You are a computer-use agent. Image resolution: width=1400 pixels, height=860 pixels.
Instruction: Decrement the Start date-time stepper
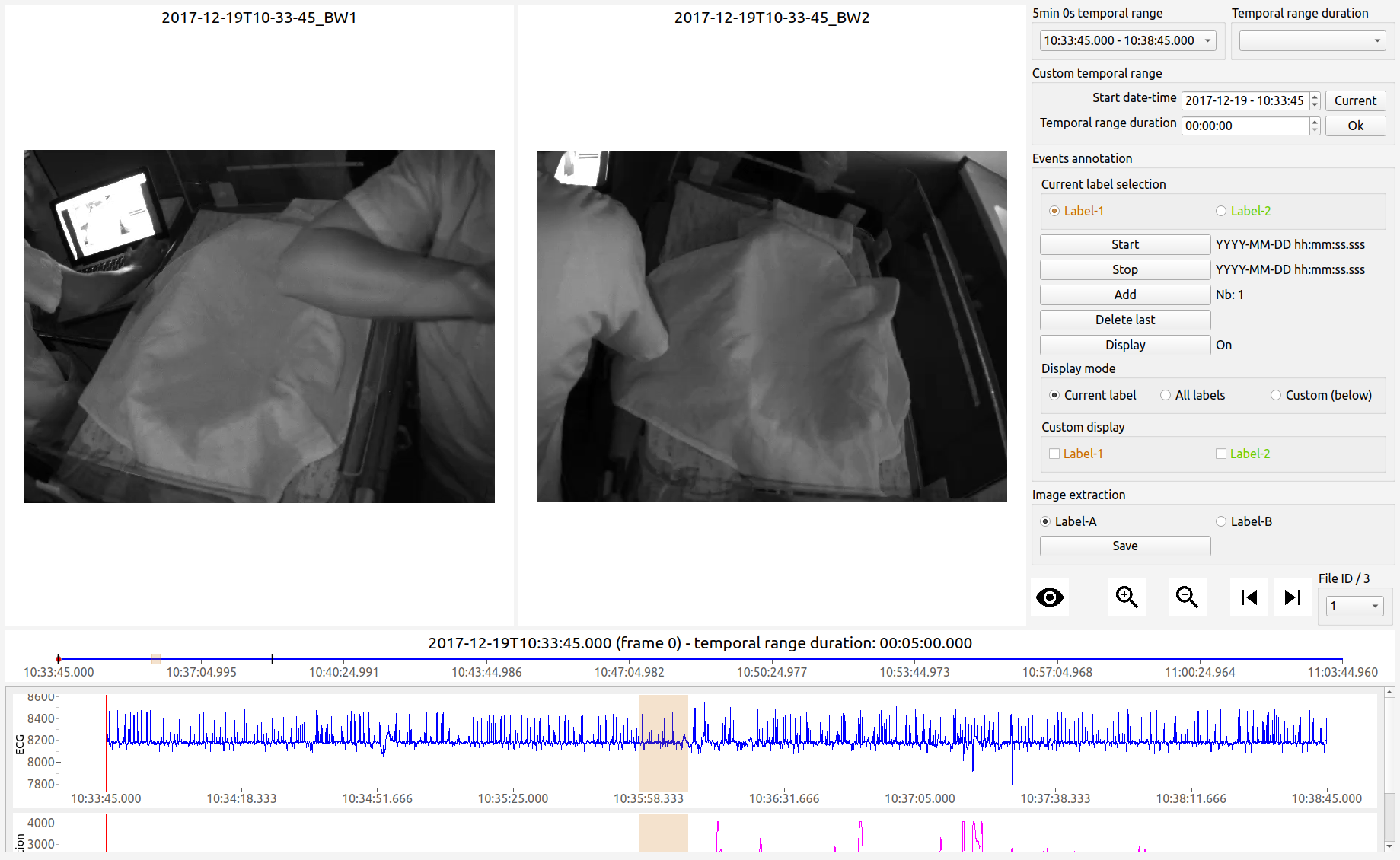pos(1315,105)
